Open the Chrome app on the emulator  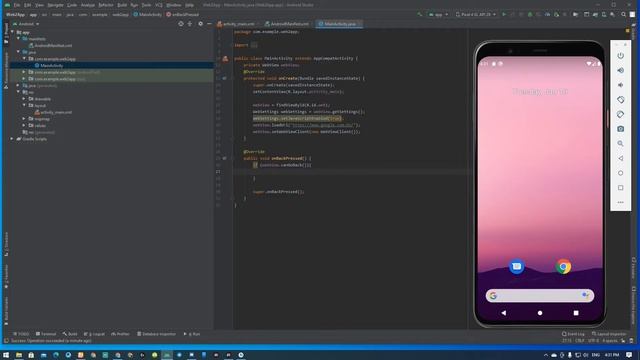tap(563, 267)
